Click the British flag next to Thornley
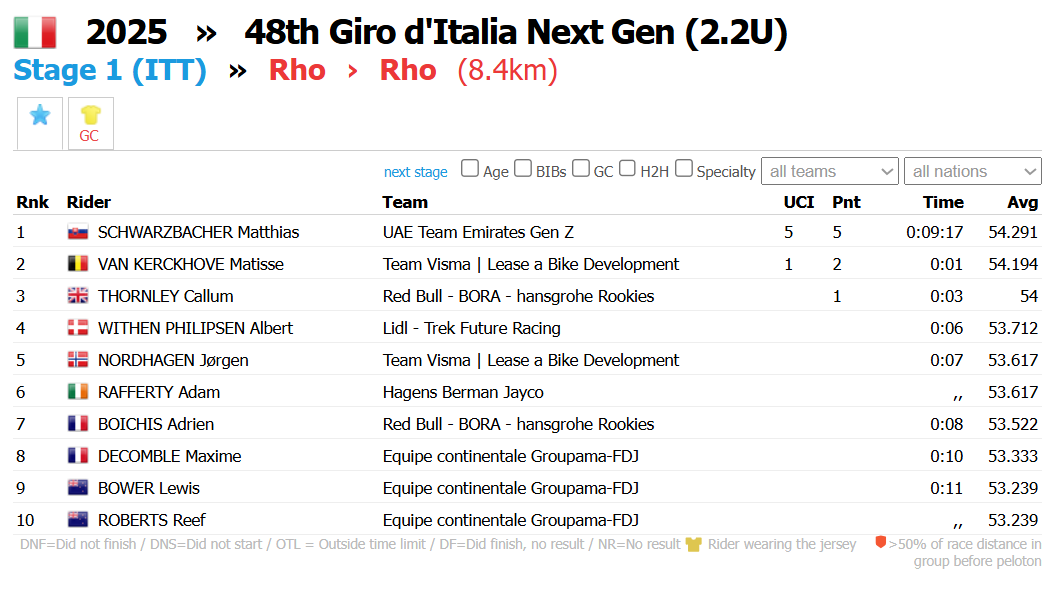 78,297
